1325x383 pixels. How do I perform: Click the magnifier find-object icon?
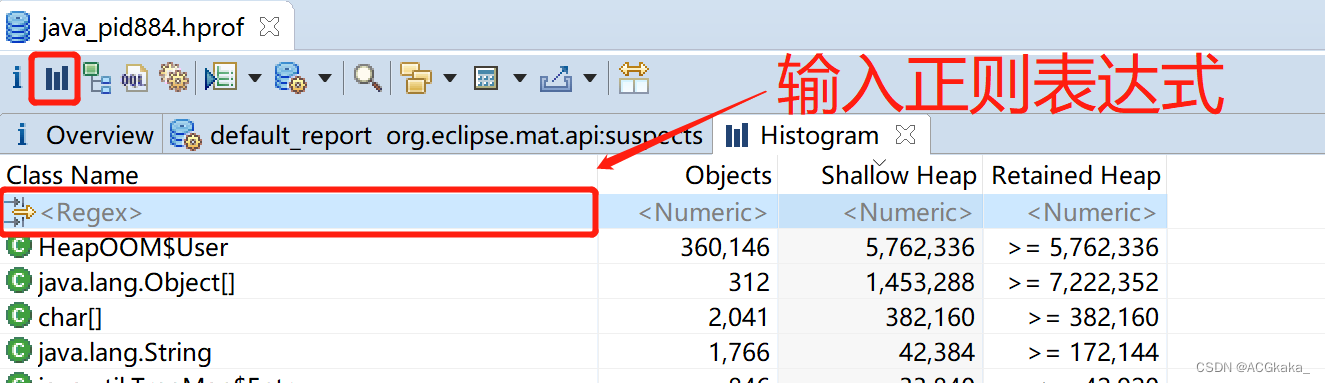tap(368, 77)
